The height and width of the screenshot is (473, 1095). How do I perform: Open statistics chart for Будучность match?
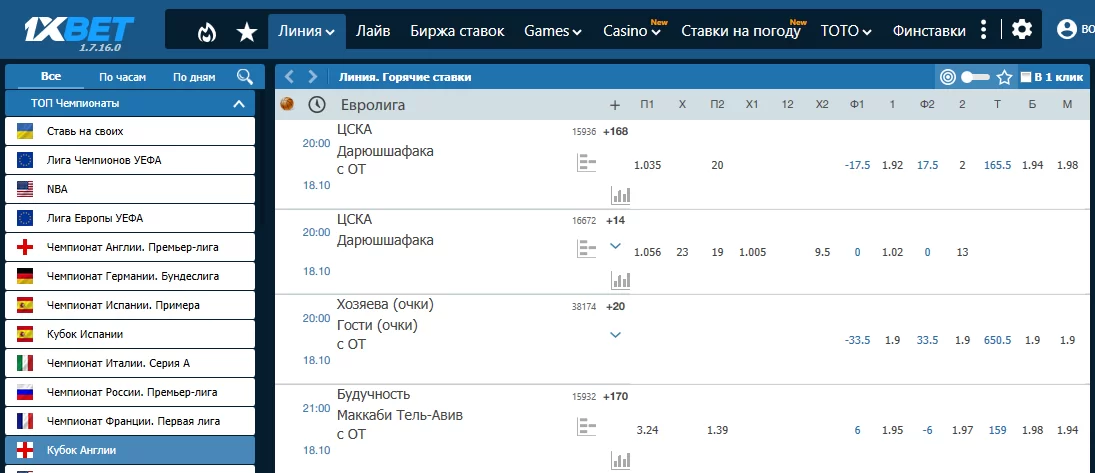(620, 459)
